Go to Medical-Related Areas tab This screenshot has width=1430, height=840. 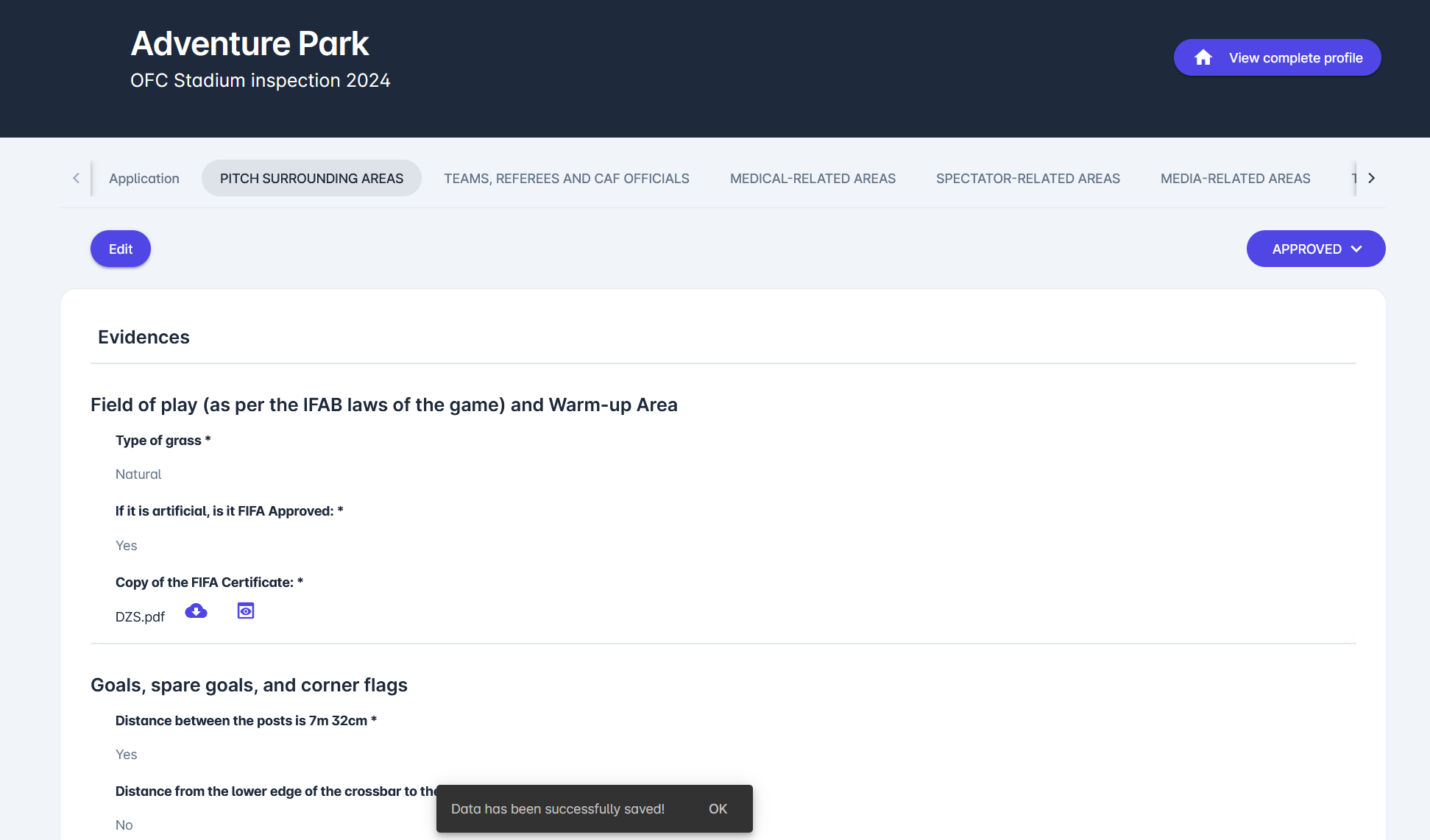[813, 179]
